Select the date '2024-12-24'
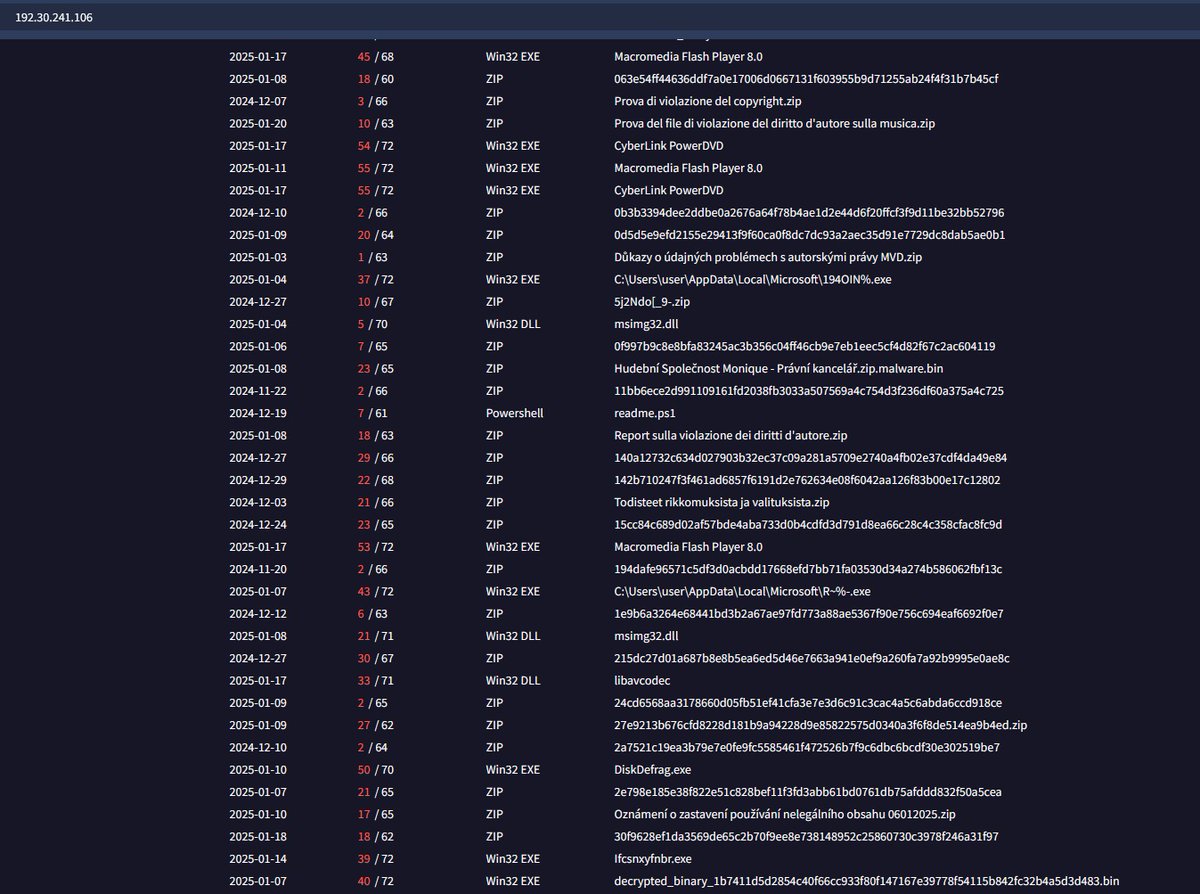 [x=258, y=524]
